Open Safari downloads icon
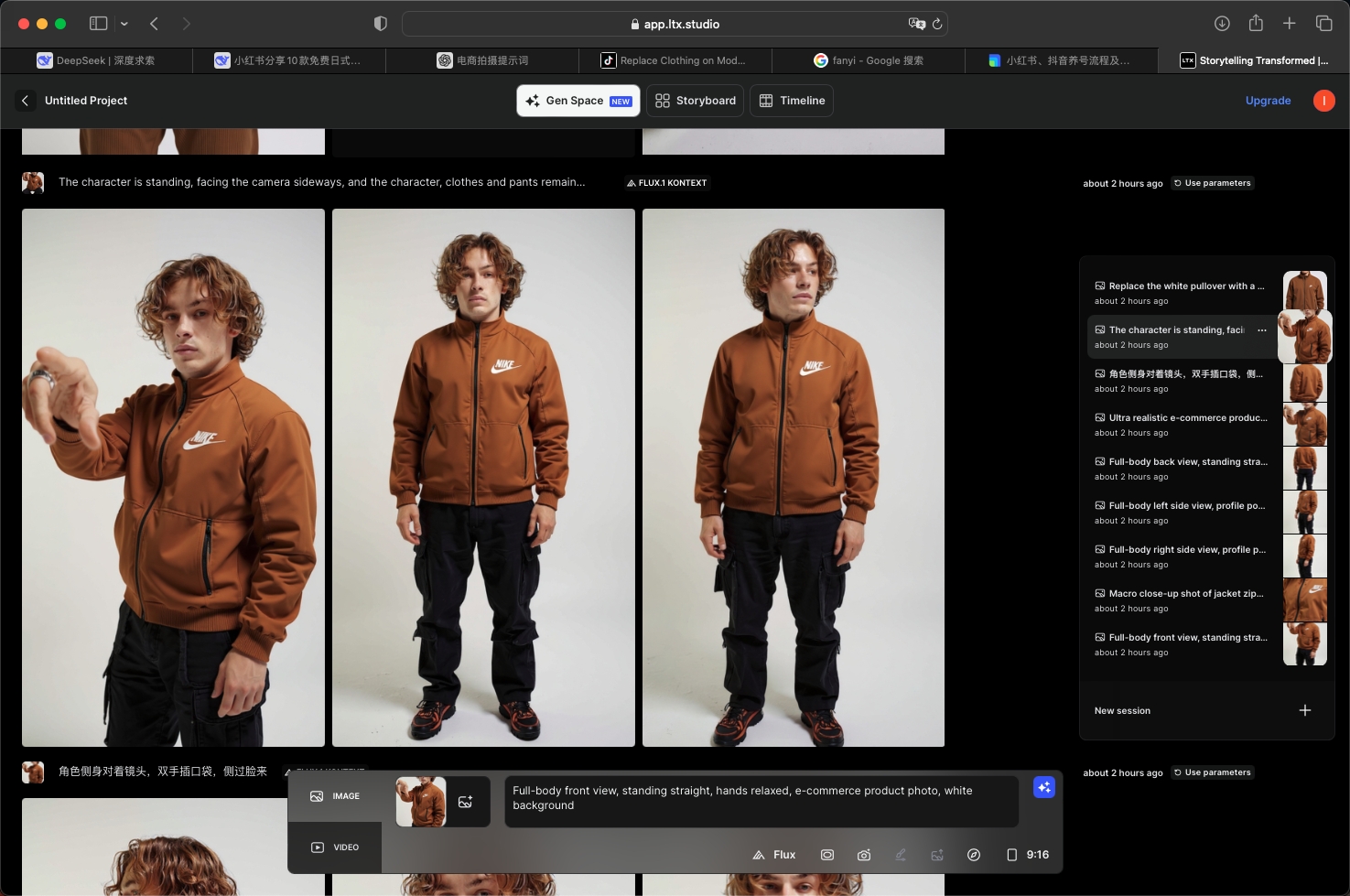The image size is (1350, 896). (x=1222, y=24)
